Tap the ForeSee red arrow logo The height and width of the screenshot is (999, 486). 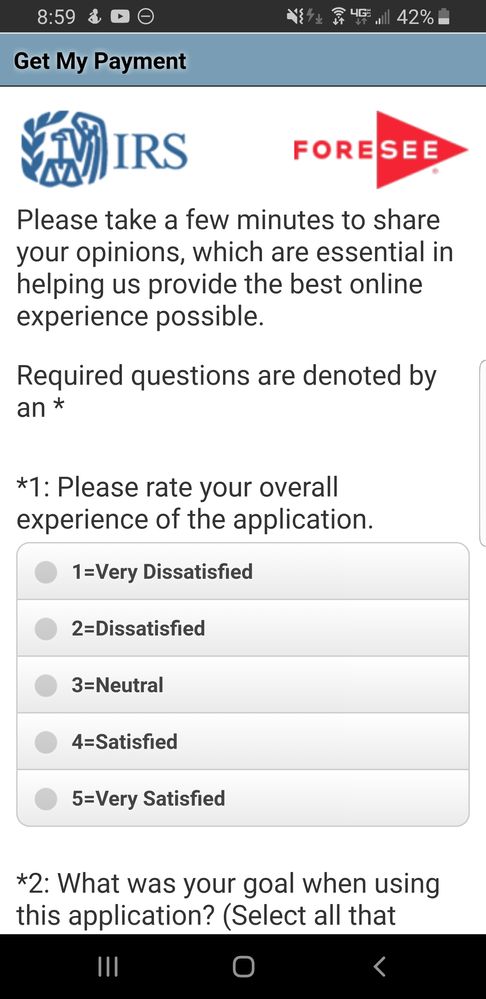pyautogui.click(x=380, y=150)
